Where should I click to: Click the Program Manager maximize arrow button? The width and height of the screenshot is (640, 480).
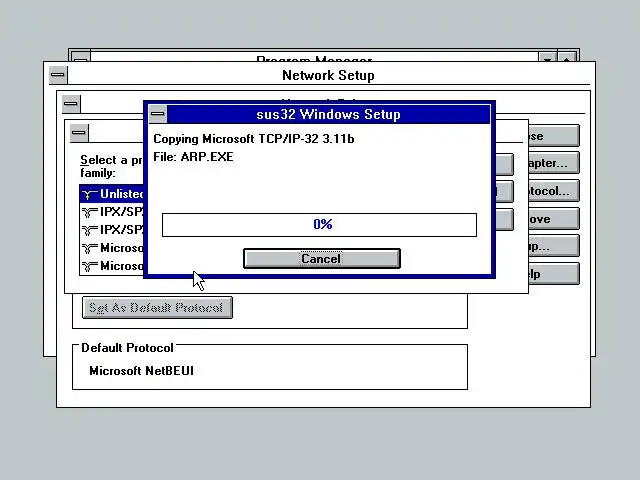(567, 58)
